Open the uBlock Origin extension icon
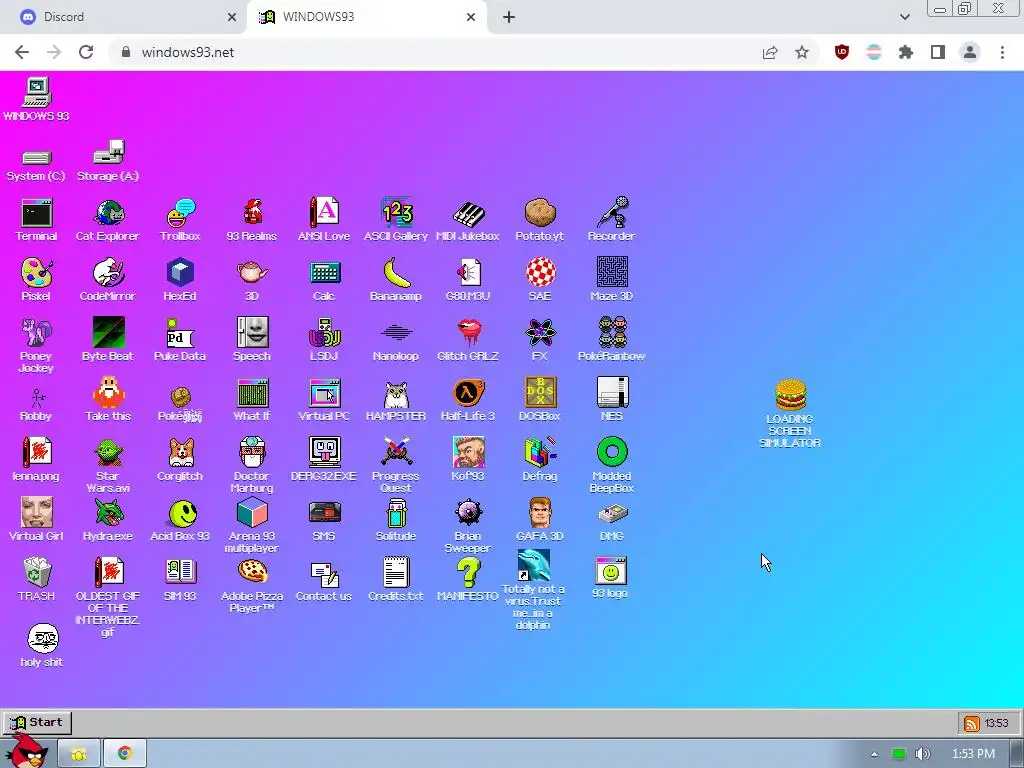Viewport: 1024px width, 768px height. [x=842, y=52]
